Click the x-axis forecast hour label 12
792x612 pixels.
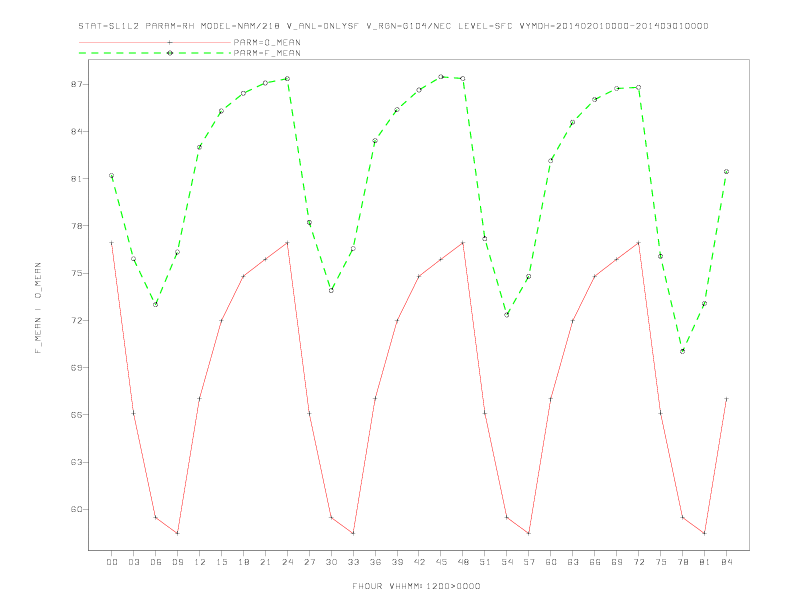tap(200, 562)
